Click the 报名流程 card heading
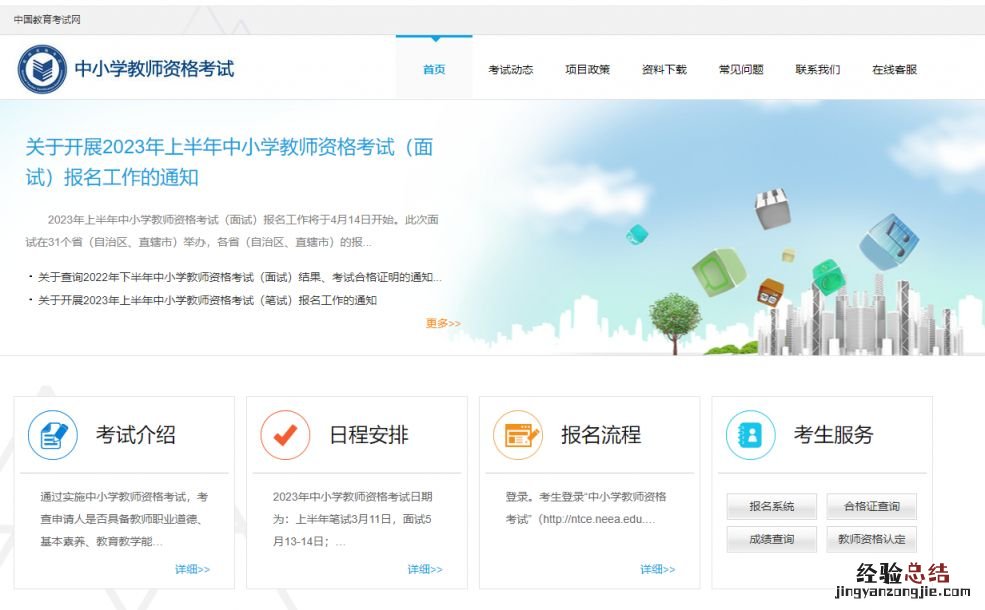This screenshot has height=610, width=985. click(x=601, y=435)
